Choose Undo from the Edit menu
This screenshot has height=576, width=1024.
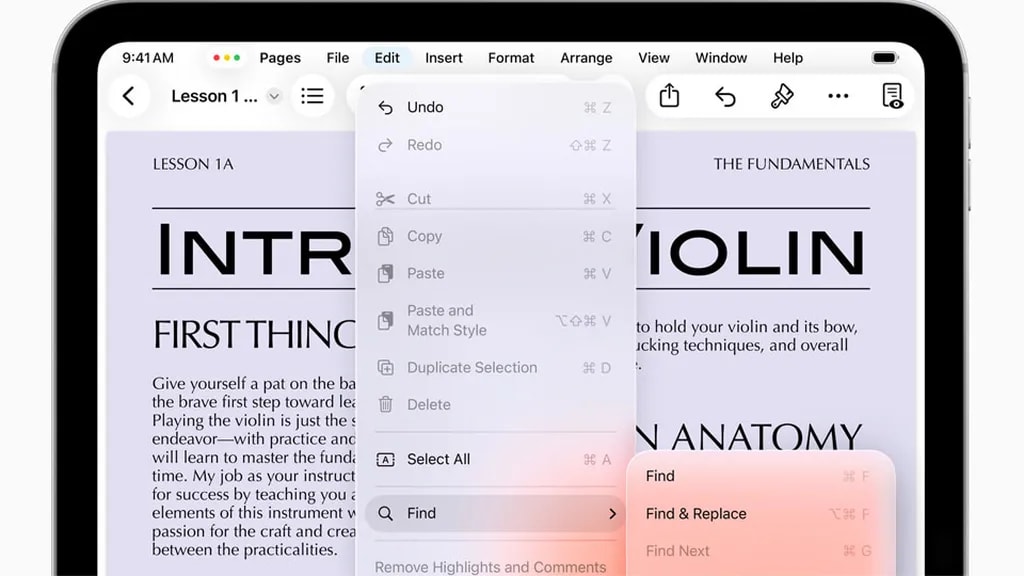(x=425, y=107)
